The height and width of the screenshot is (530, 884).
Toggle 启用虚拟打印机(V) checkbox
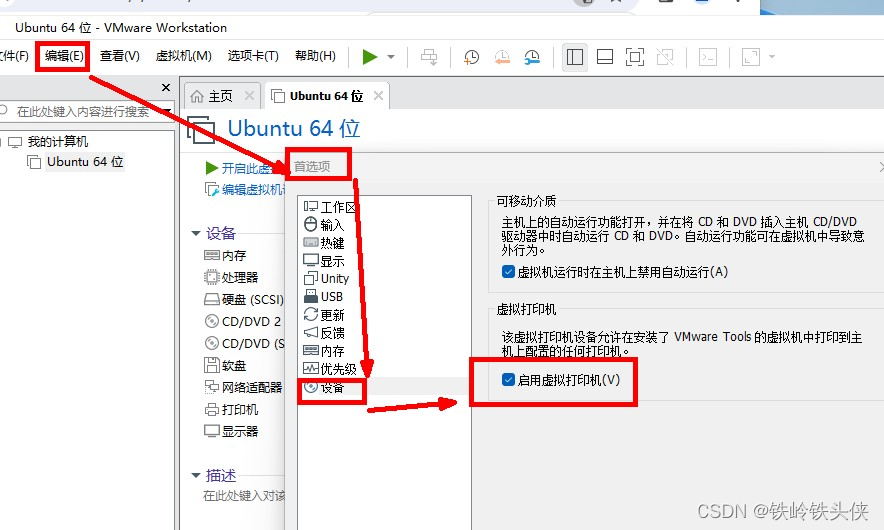pyautogui.click(x=508, y=379)
